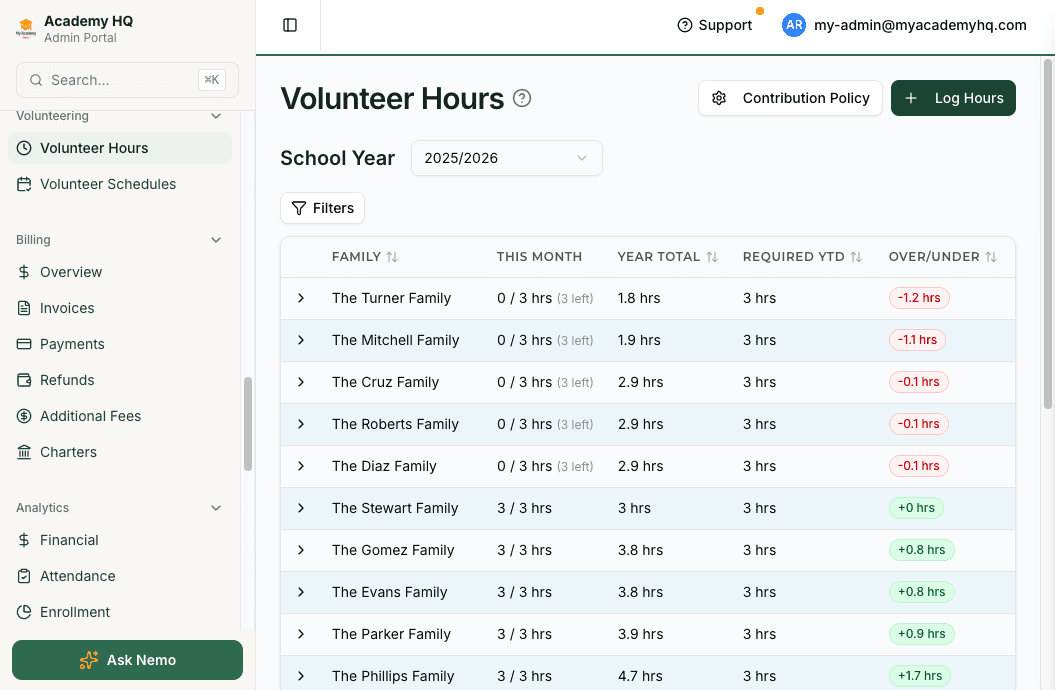Click the +1.7 hrs badge
Image resolution: width=1055 pixels, height=690 pixels.
tap(920, 676)
